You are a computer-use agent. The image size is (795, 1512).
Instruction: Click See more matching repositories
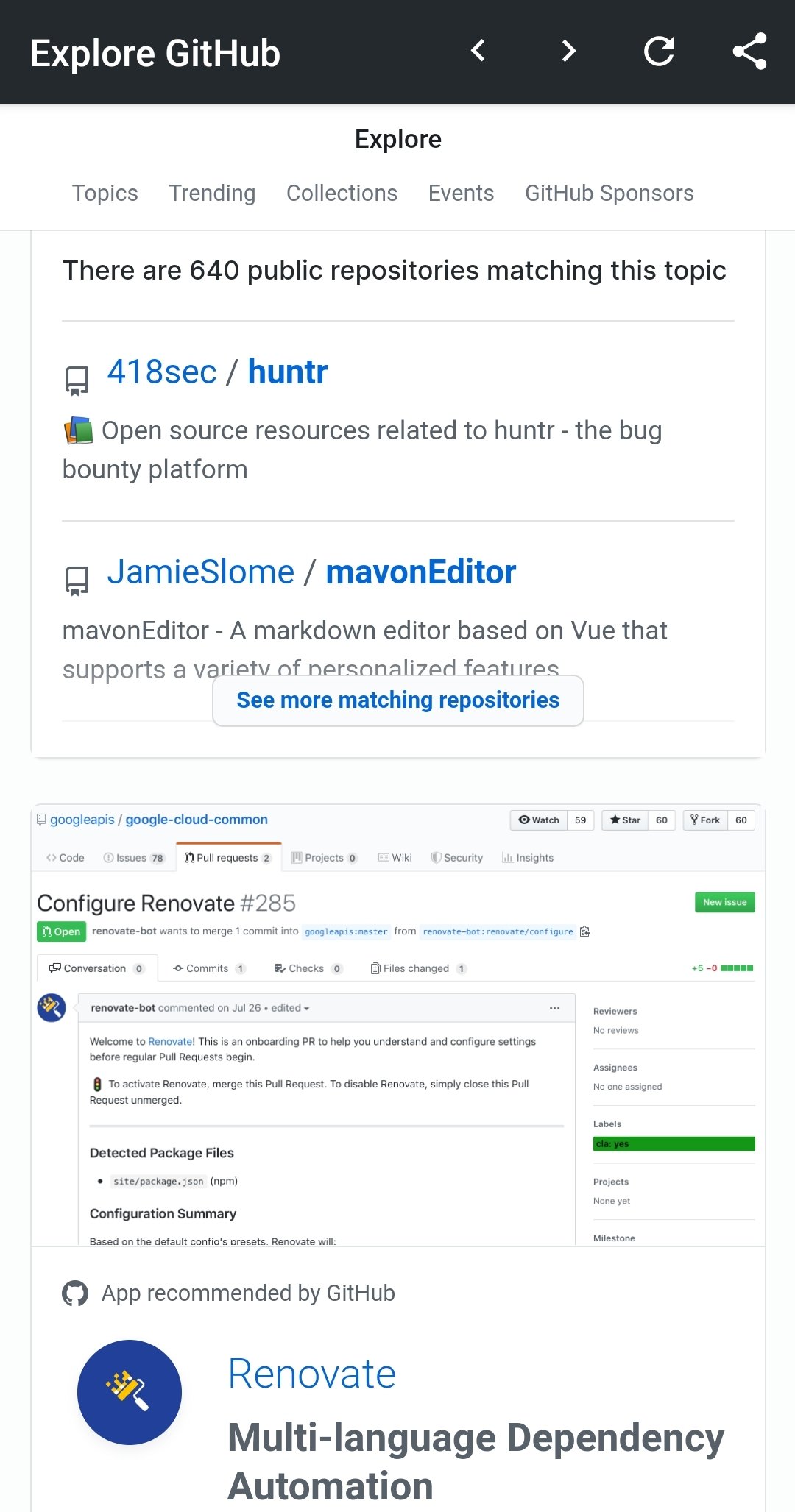click(398, 700)
